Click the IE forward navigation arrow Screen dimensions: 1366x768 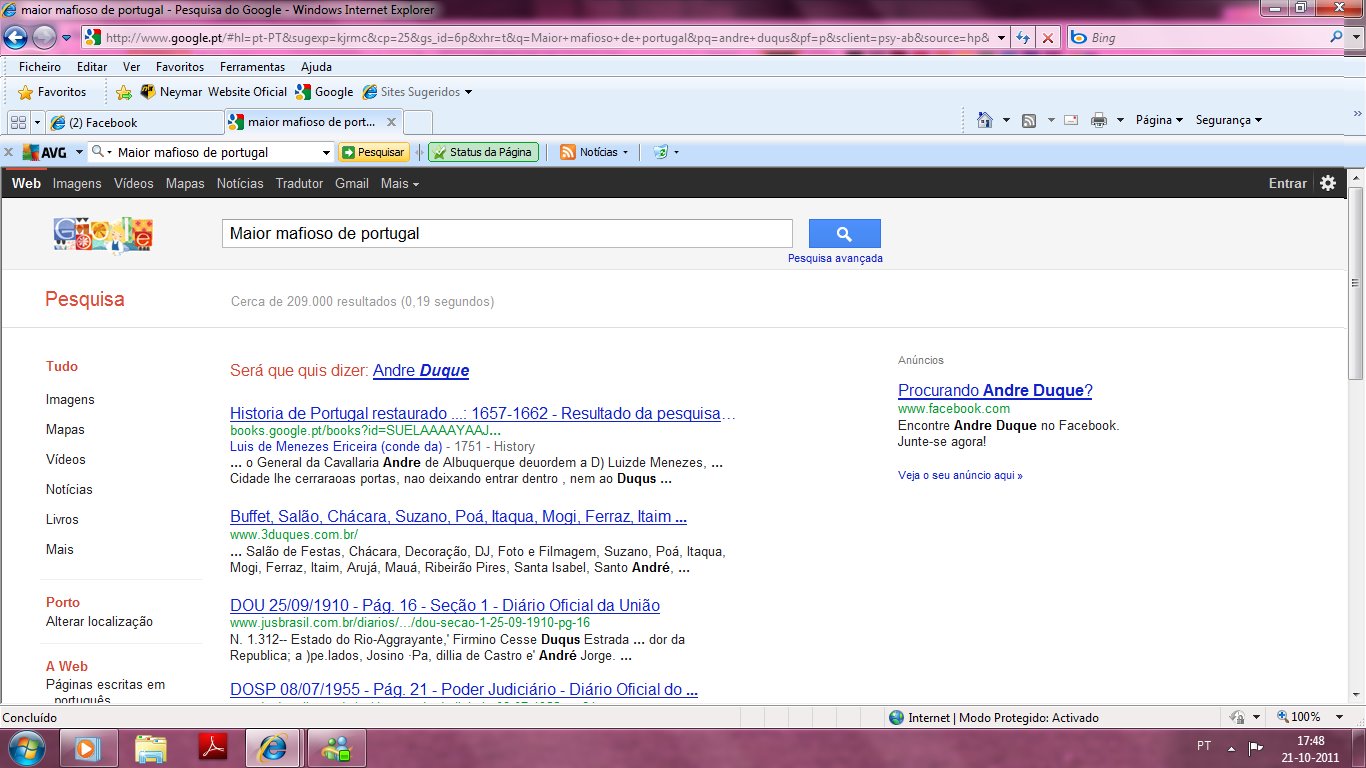(x=44, y=38)
